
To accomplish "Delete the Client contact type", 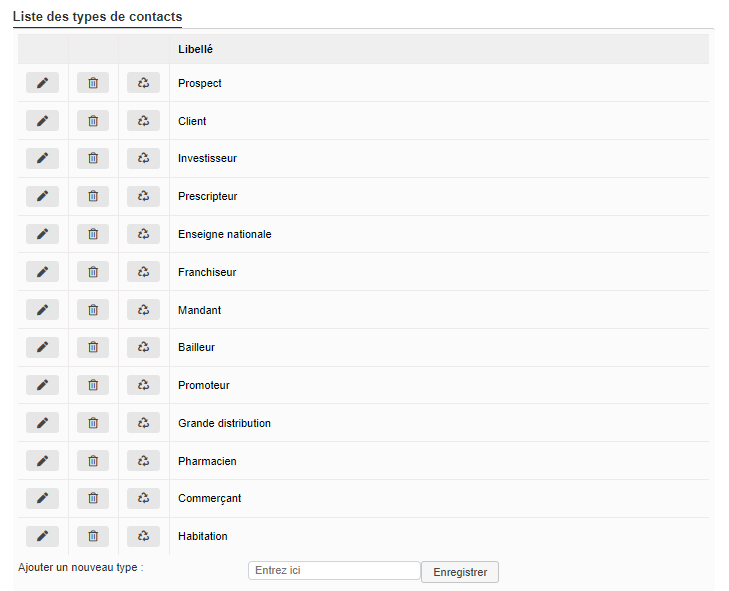I will tap(93, 121).
